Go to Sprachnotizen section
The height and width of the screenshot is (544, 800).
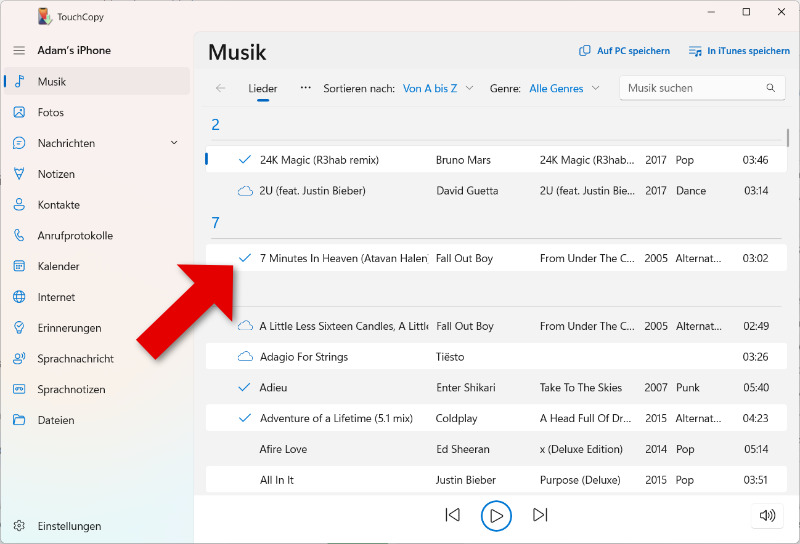point(97,389)
